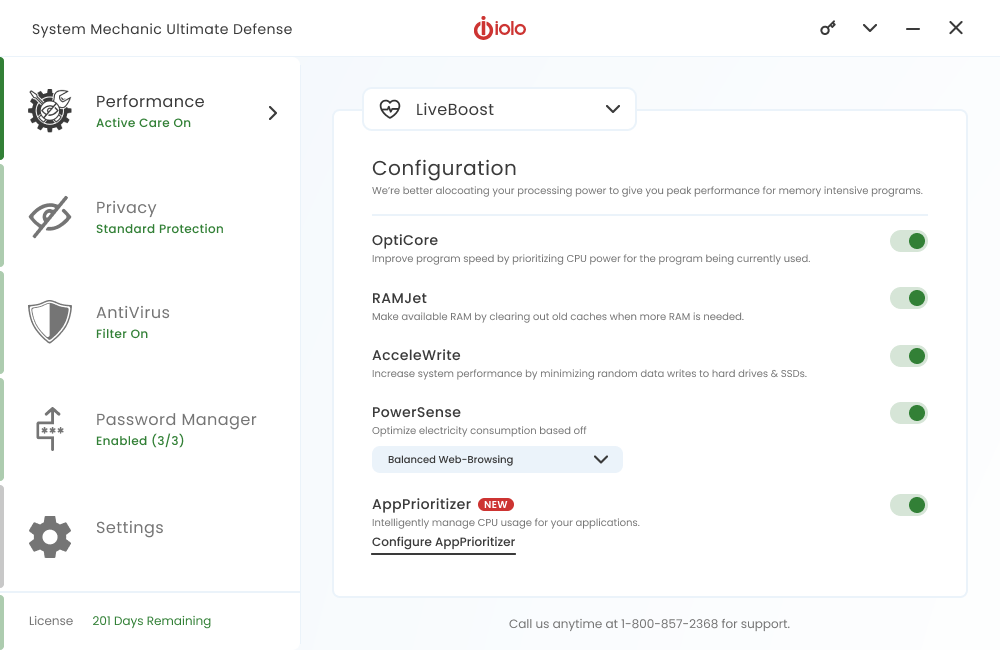Open Password Manager section
Viewport: 1000px width, 650px height.
point(152,429)
